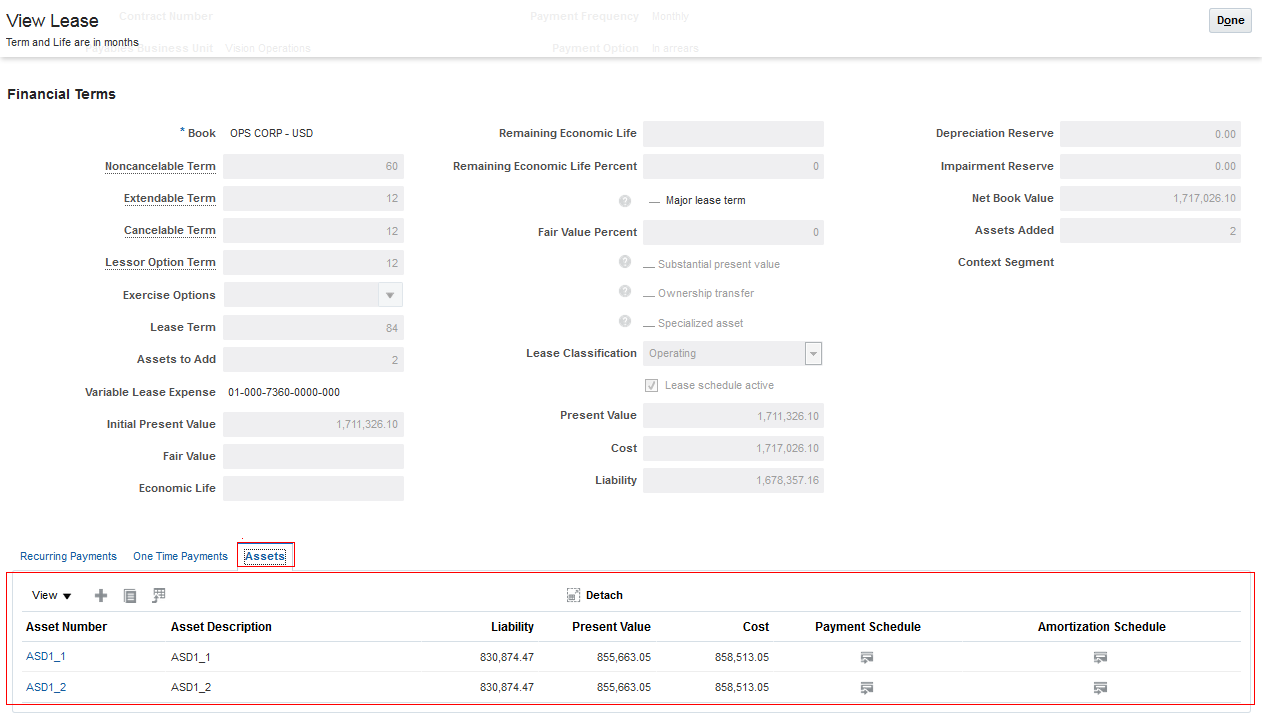Click the Assets Added field
1262x714 pixels.
(x=1150, y=230)
